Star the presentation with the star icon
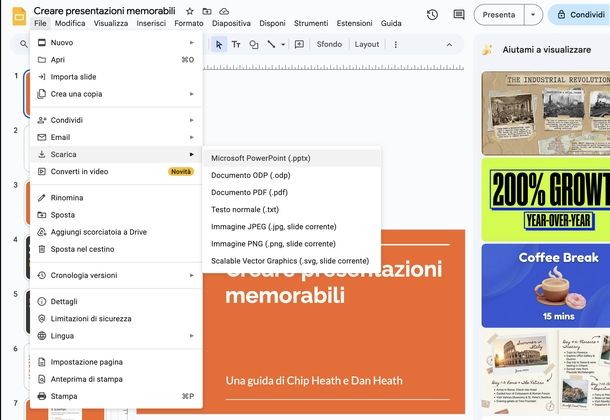The height and width of the screenshot is (420, 610). pyautogui.click(x=189, y=11)
